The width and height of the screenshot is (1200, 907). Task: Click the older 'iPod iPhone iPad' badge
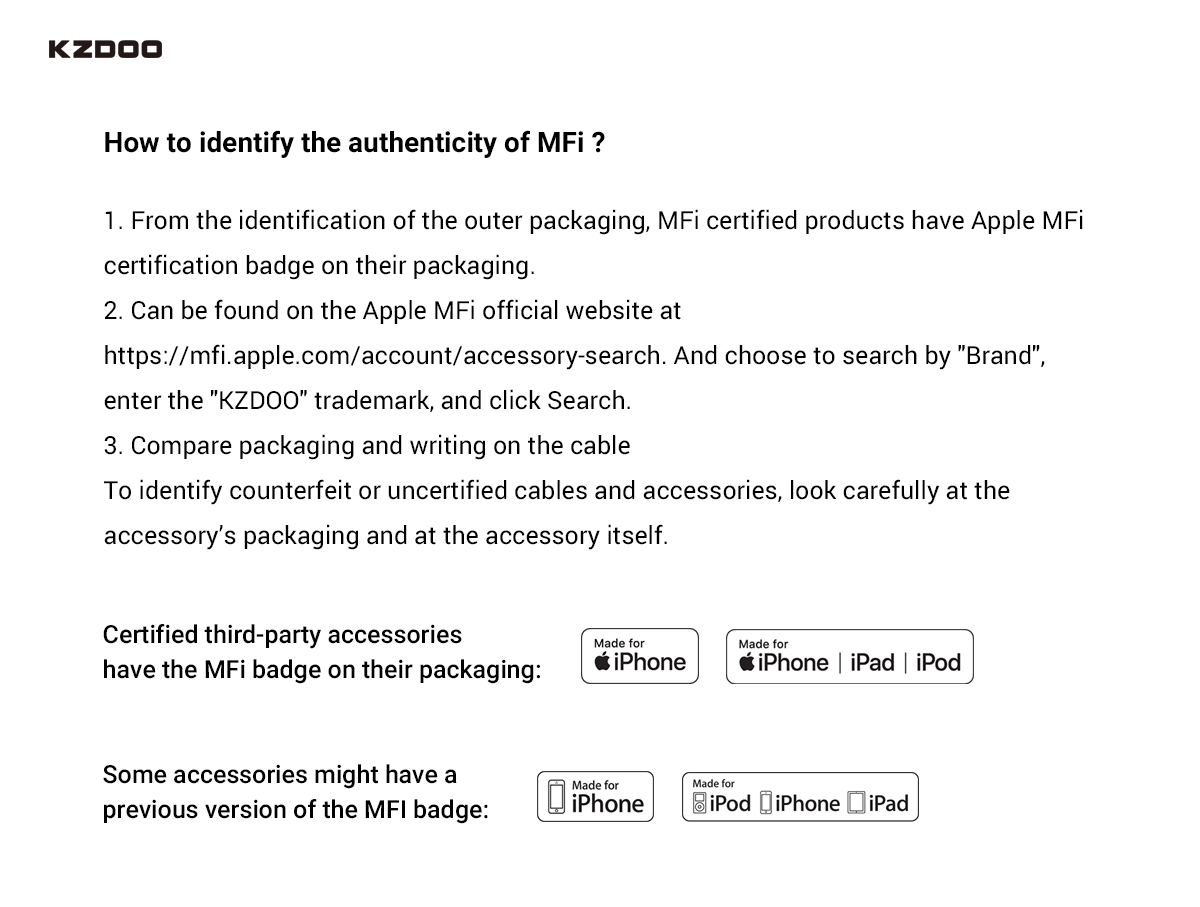(x=800, y=797)
